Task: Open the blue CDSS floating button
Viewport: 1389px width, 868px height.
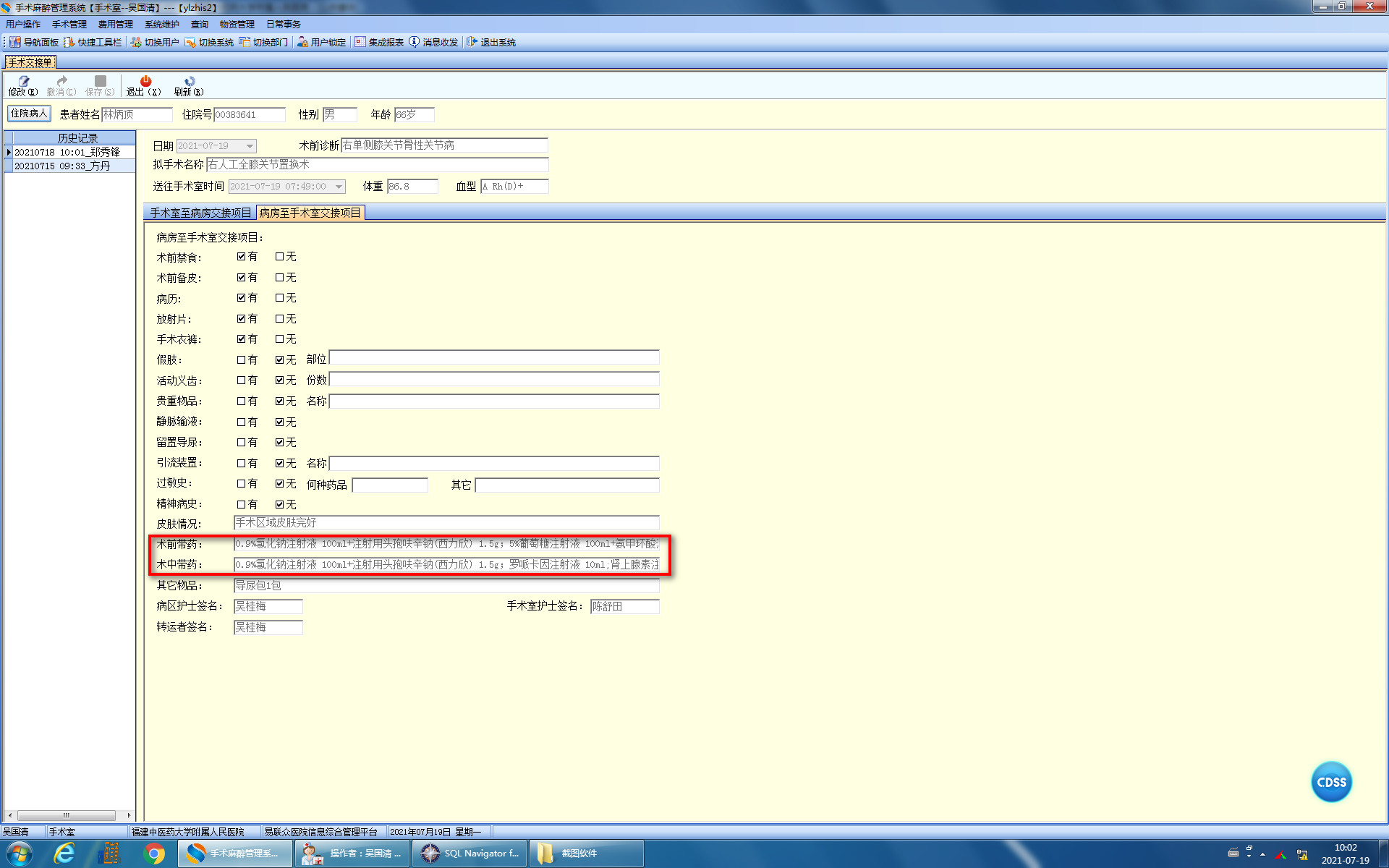Action: (1330, 782)
